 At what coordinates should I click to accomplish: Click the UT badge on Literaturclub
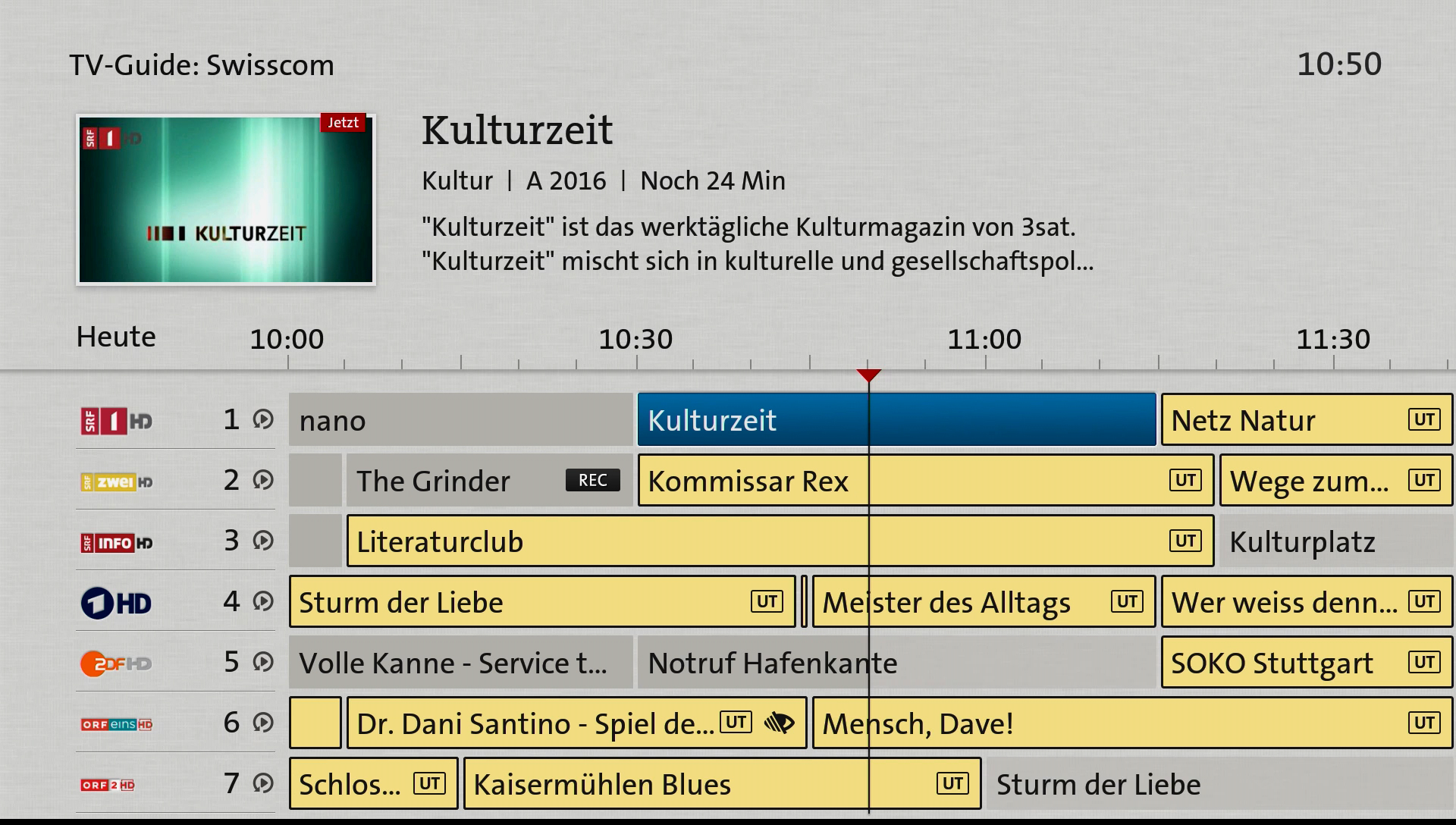[x=1185, y=541]
